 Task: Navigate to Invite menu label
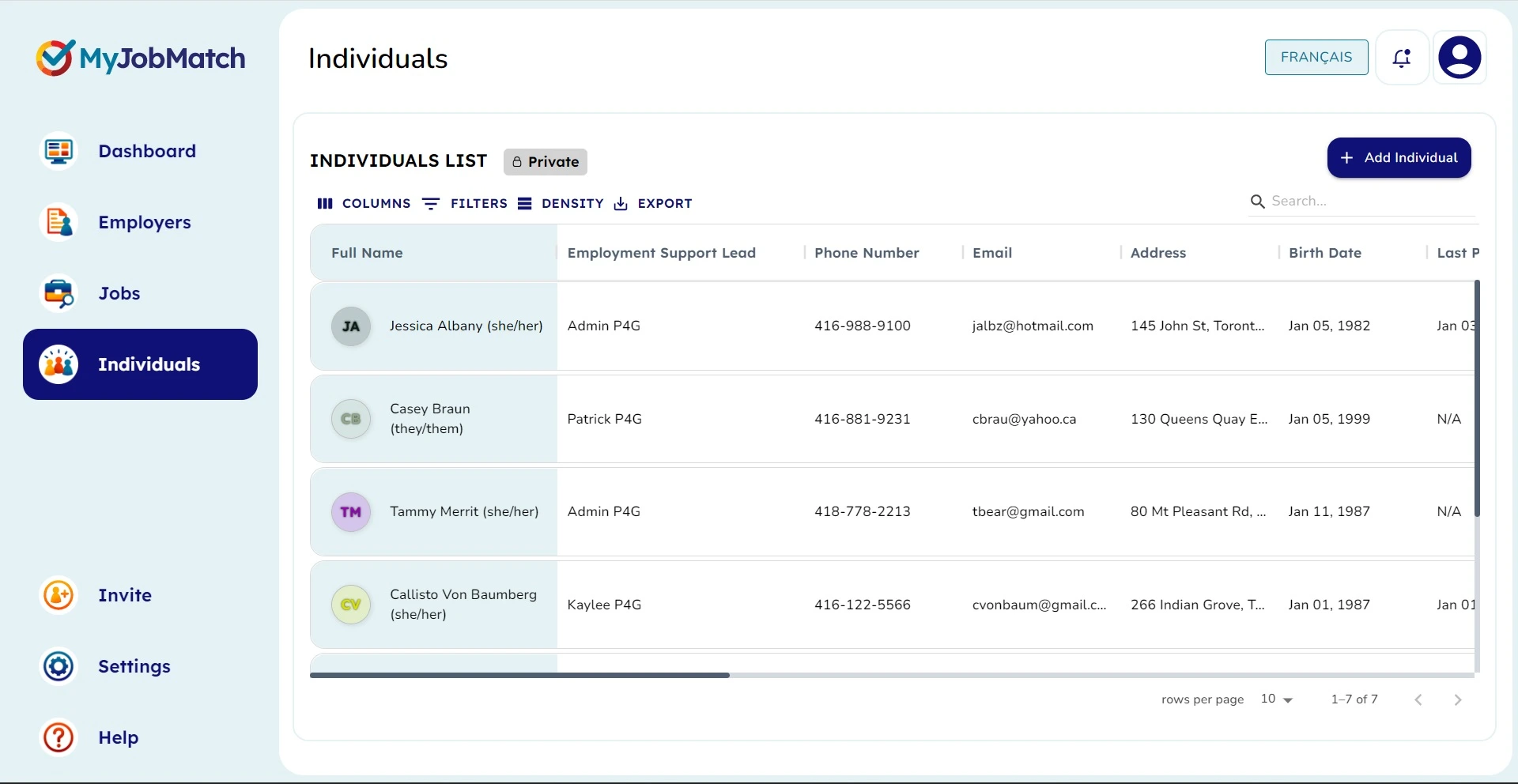(x=125, y=595)
